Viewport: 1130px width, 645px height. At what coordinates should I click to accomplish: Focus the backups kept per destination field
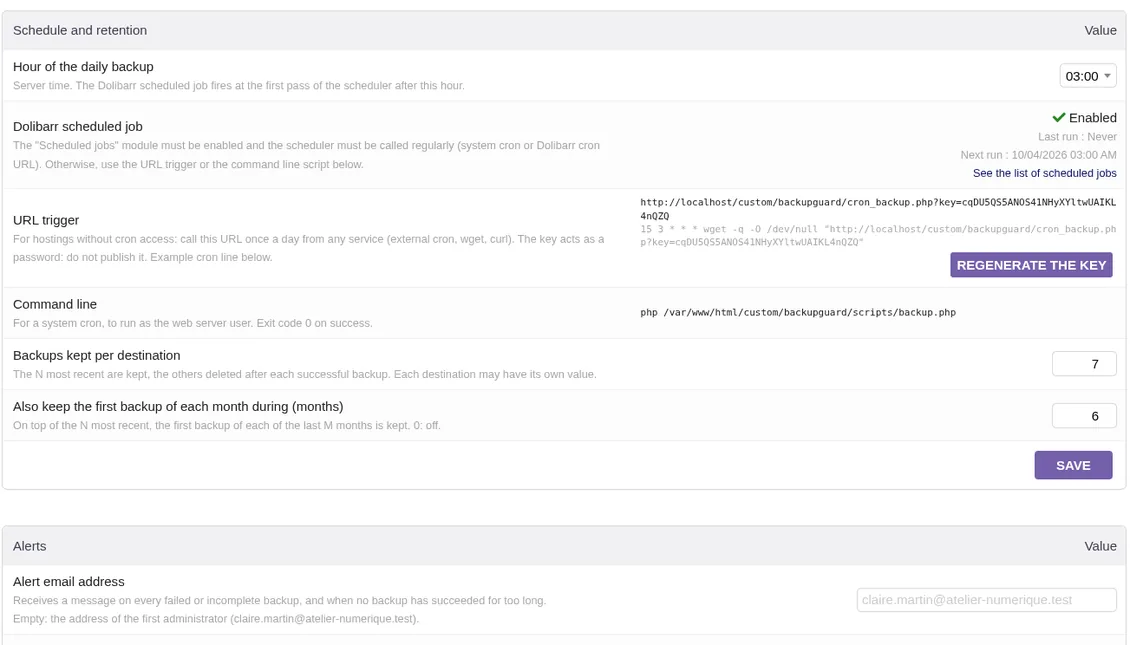tap(1084, 364)
